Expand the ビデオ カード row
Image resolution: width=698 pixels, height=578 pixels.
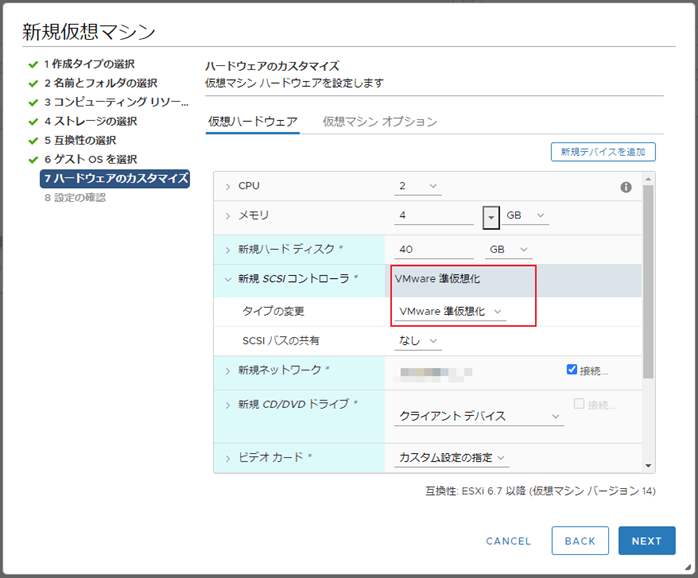(228, 458)
